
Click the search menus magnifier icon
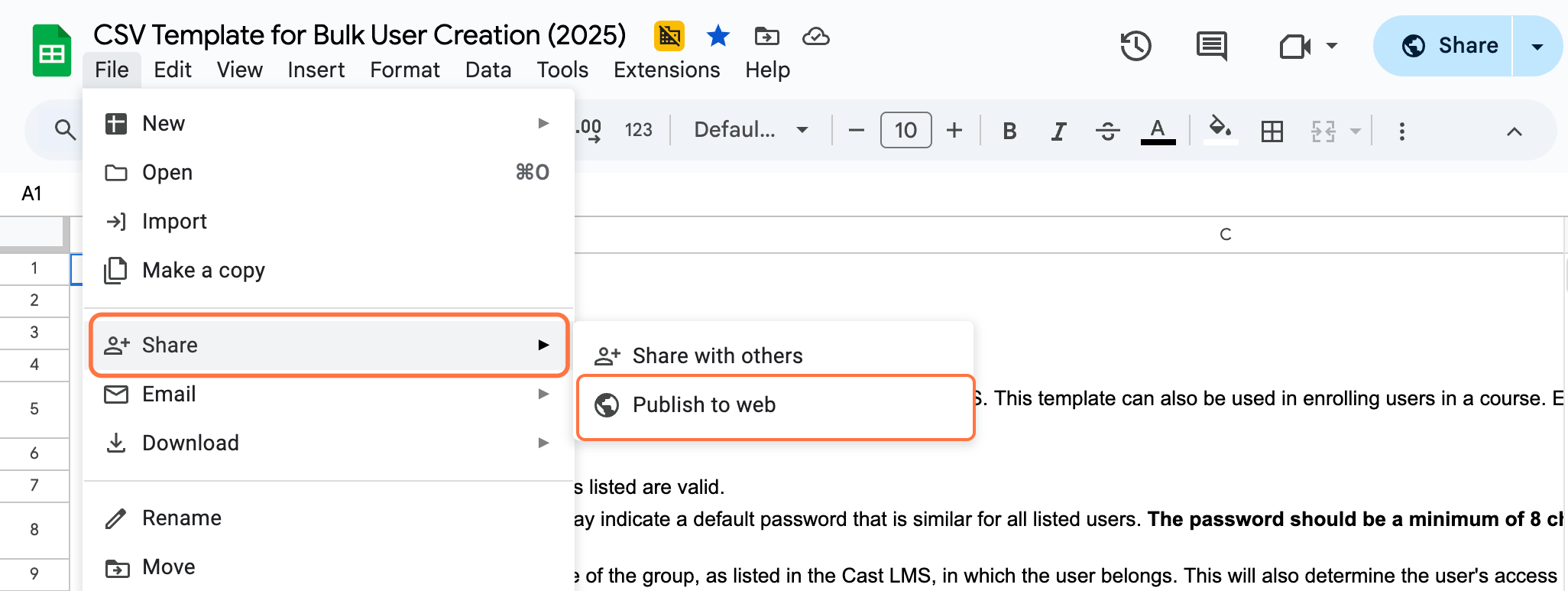65,130
